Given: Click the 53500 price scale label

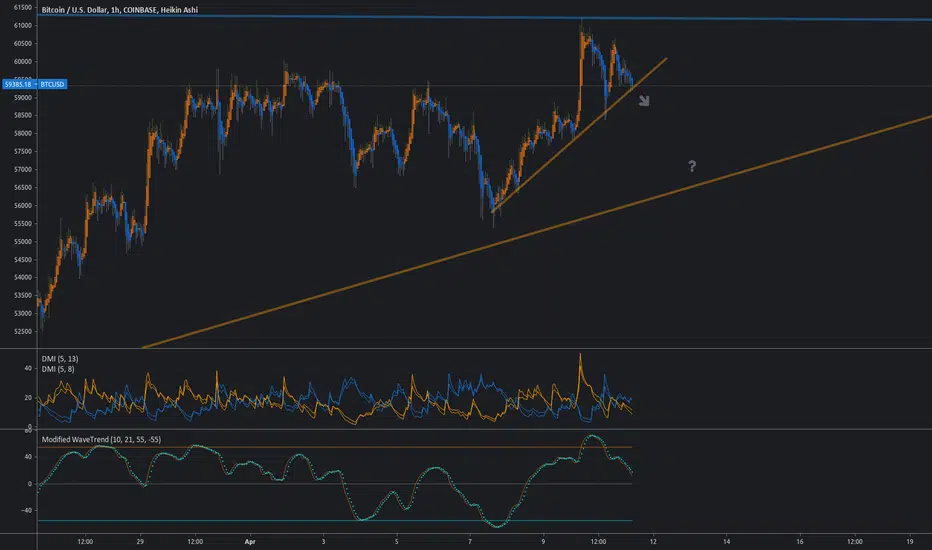Looking at the screenshot, I should (x=23, y=296).
